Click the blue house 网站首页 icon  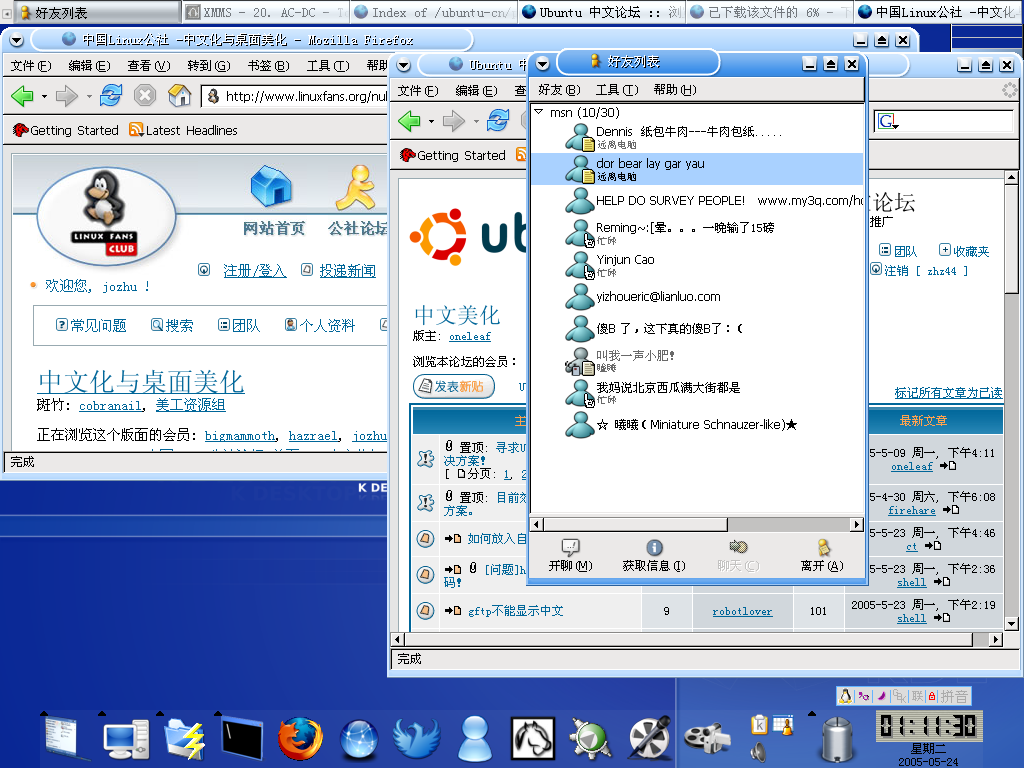coord(272,187)
